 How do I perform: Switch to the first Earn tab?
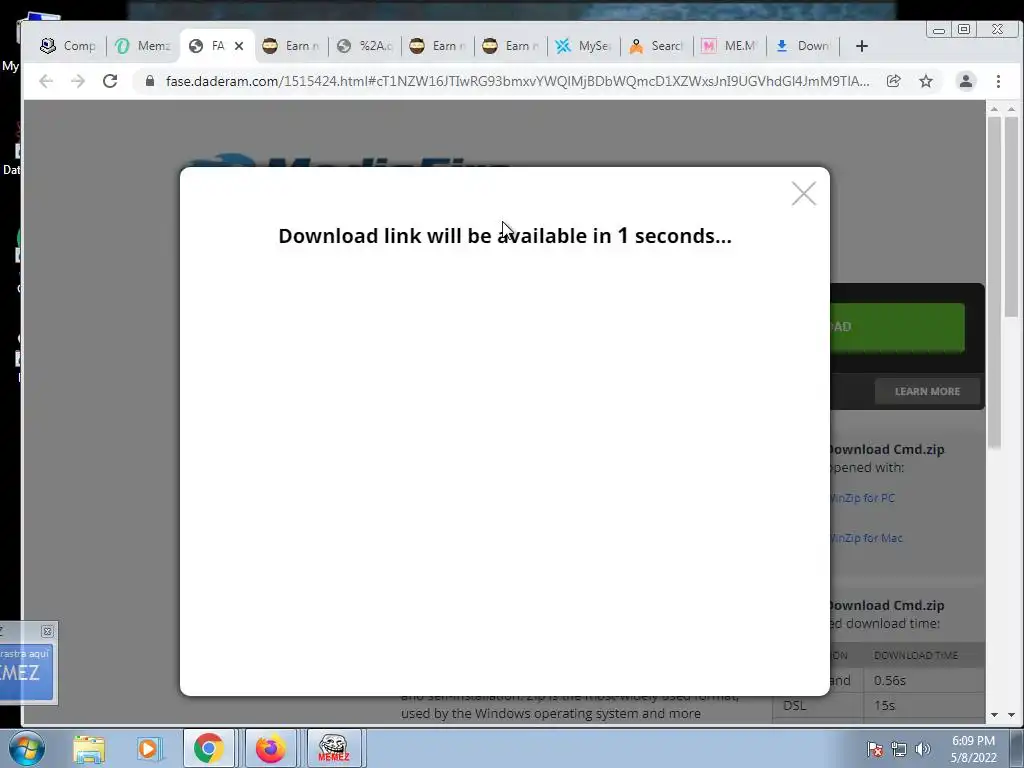[x=291, y=46]
